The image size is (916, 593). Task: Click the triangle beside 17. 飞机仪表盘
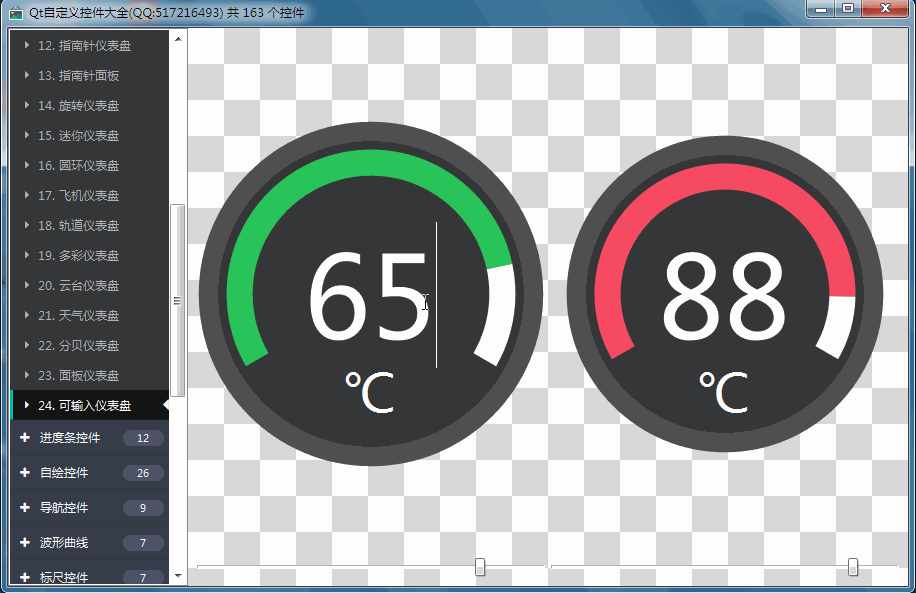(x=27, y=195)
